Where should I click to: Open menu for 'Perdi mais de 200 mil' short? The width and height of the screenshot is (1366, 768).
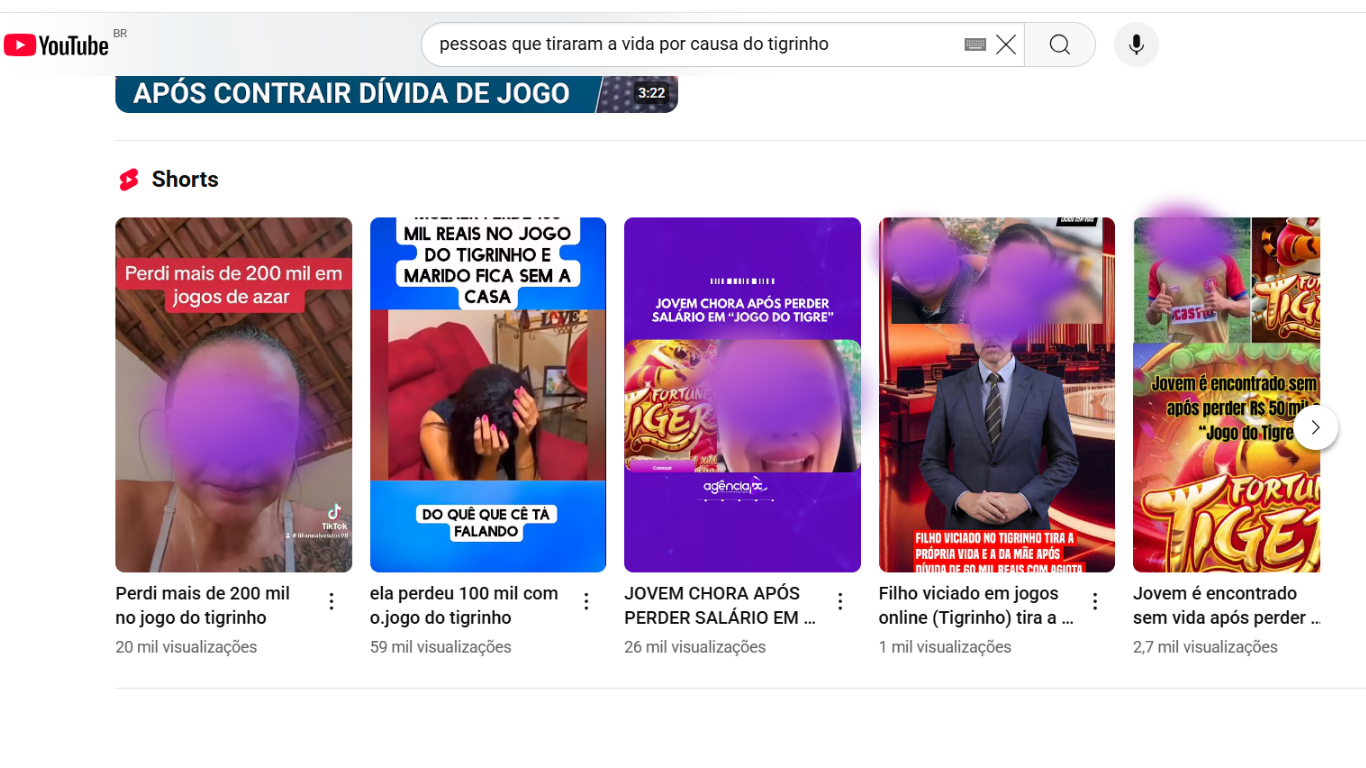tap(332, 601)
